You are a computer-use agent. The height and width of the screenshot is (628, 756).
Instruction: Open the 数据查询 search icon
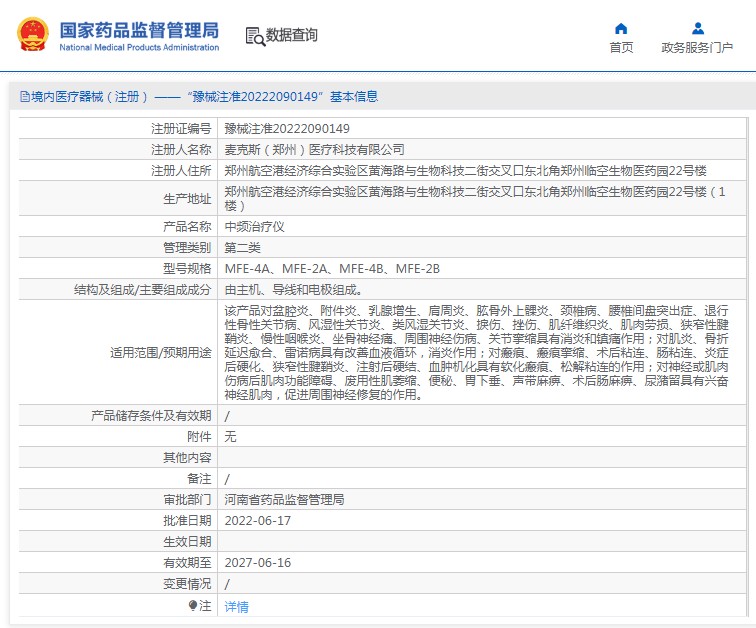(x=255, y=37)
